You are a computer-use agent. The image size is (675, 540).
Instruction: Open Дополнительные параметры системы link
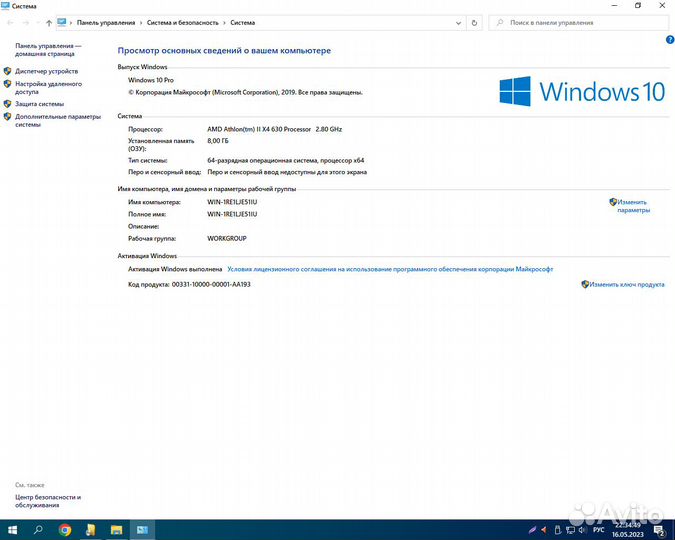58,121
